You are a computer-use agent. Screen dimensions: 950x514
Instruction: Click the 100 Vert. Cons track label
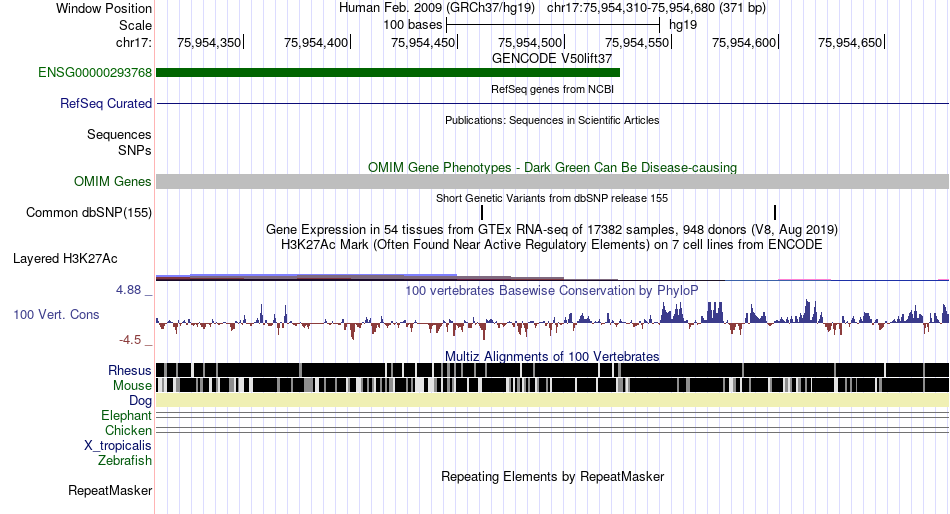[56, 315]
